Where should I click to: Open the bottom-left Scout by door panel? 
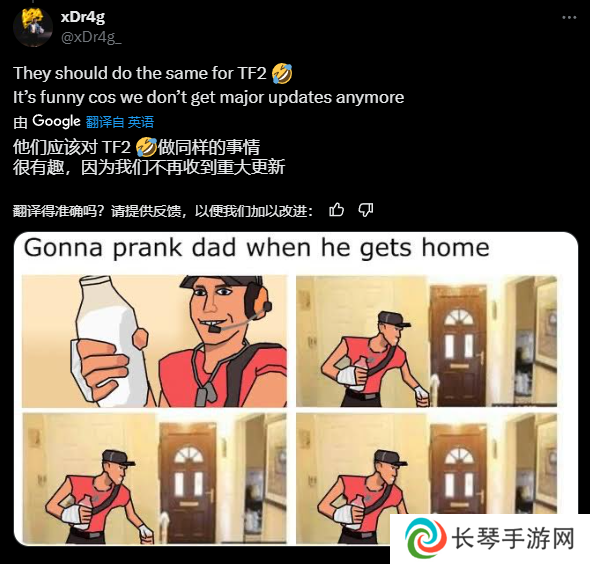[x=154, y=478]
